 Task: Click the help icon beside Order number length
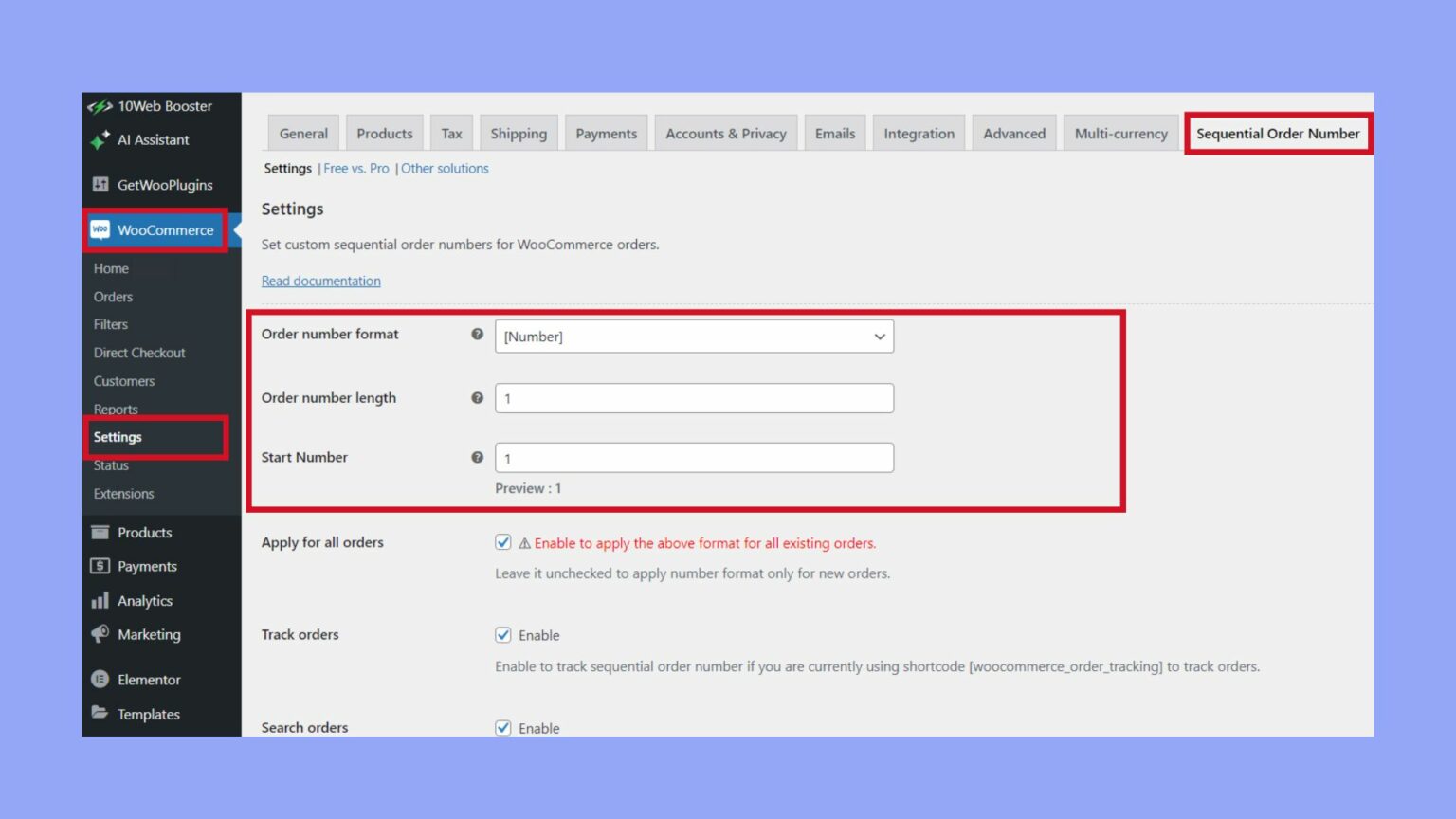[477, 398]
